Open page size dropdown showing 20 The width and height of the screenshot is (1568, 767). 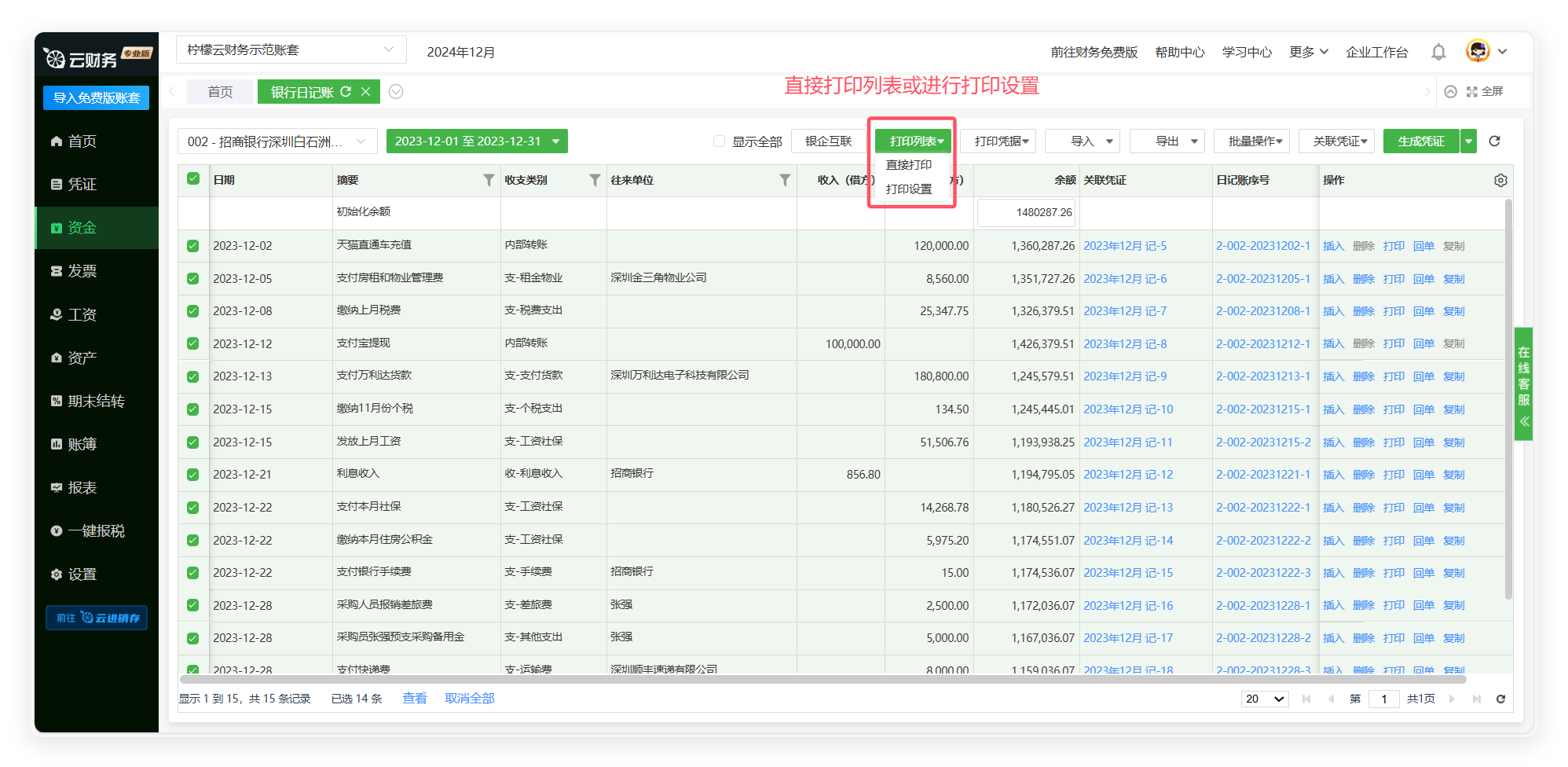tap(1264, 699)
